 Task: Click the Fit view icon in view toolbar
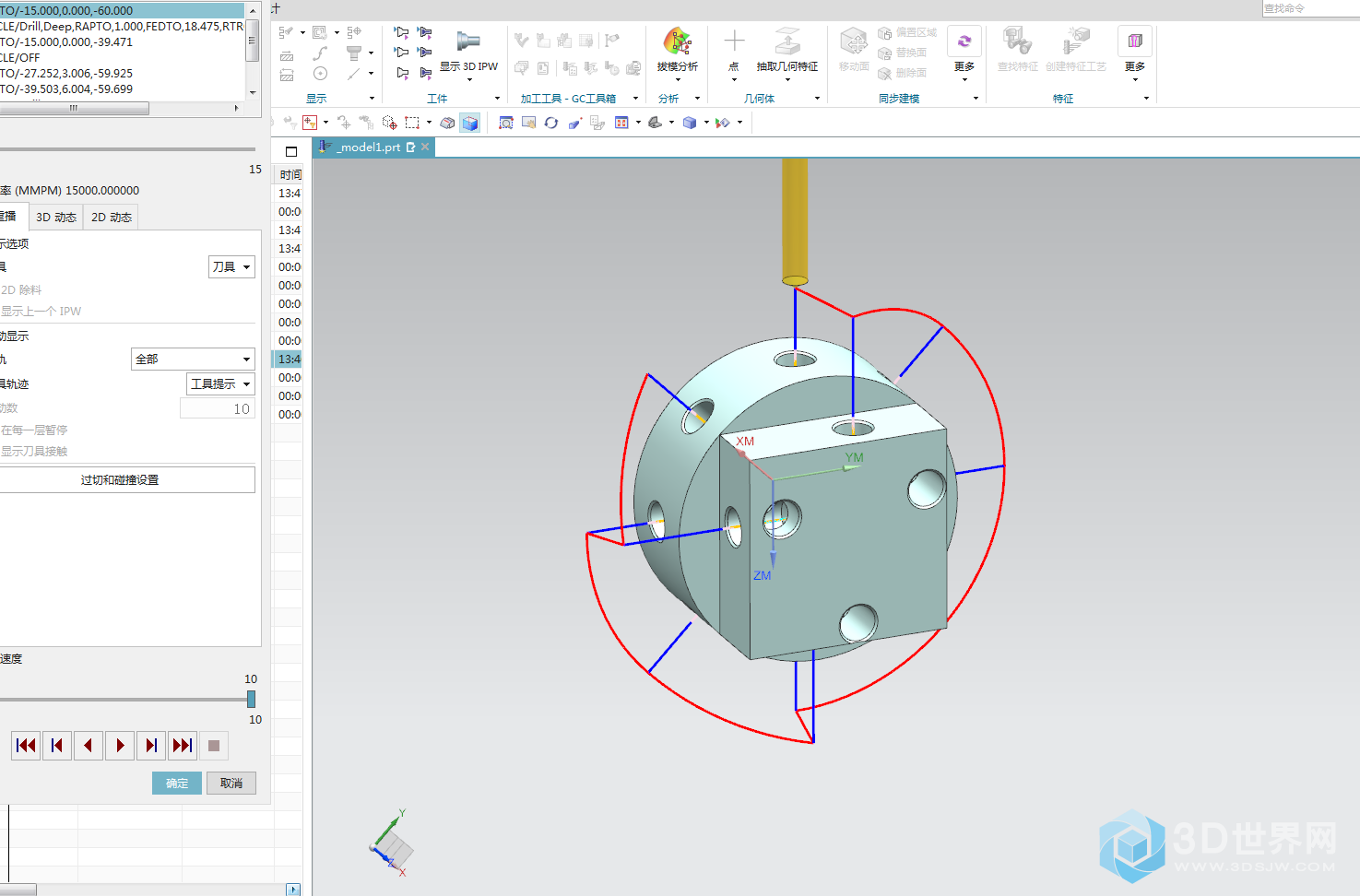506,123
